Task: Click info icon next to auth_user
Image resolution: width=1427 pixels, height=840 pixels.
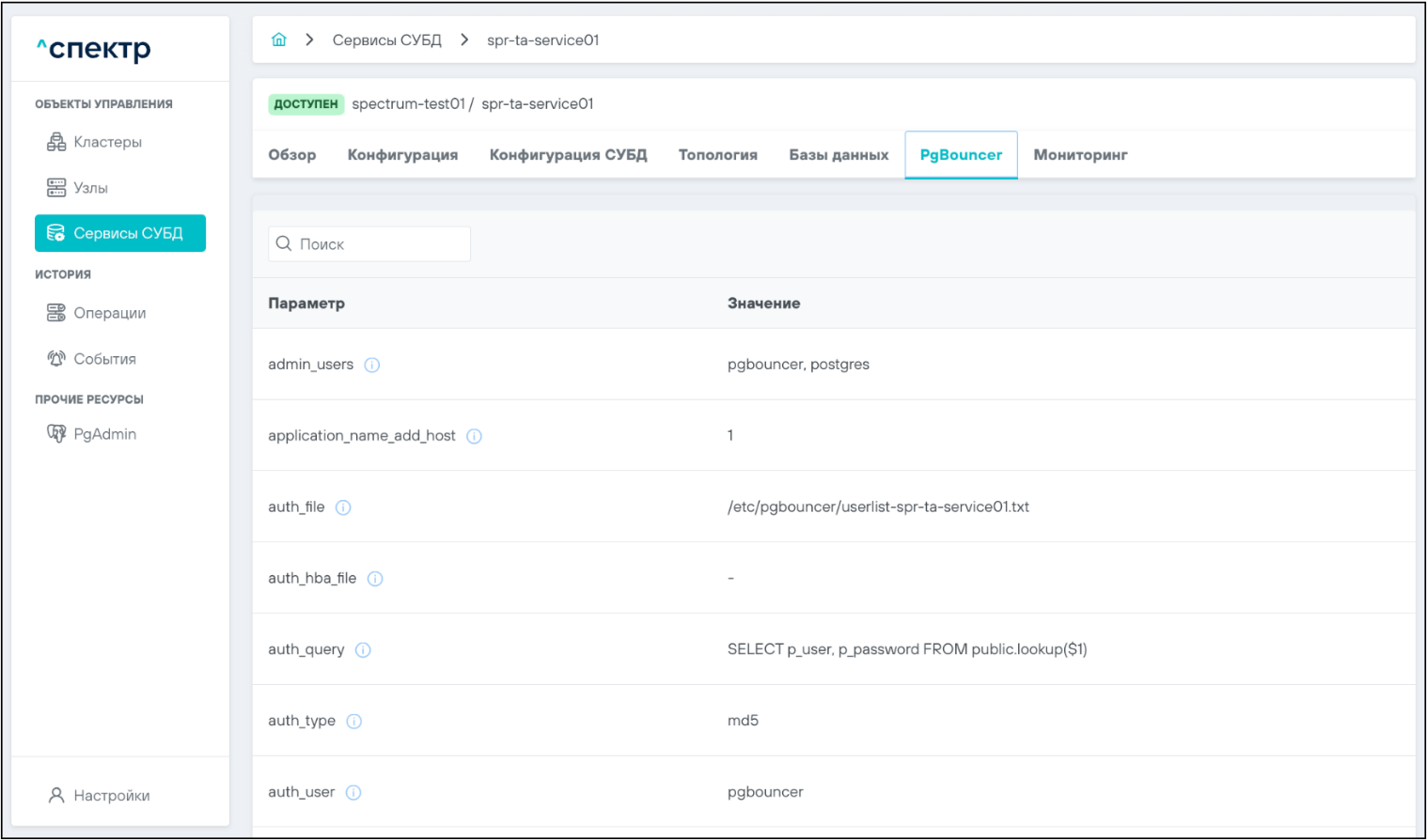Action: point(353,793)
